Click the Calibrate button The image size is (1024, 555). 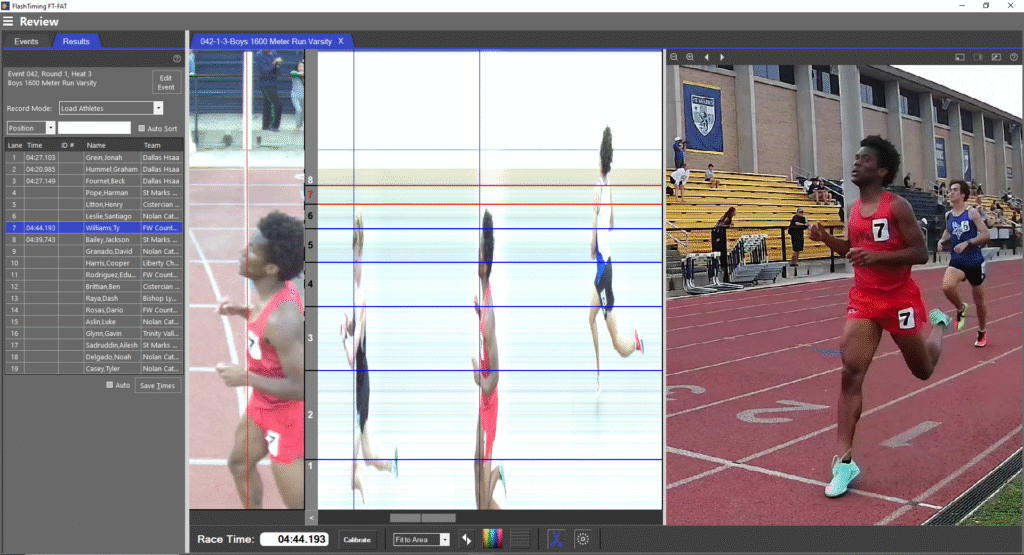(357, 539)
